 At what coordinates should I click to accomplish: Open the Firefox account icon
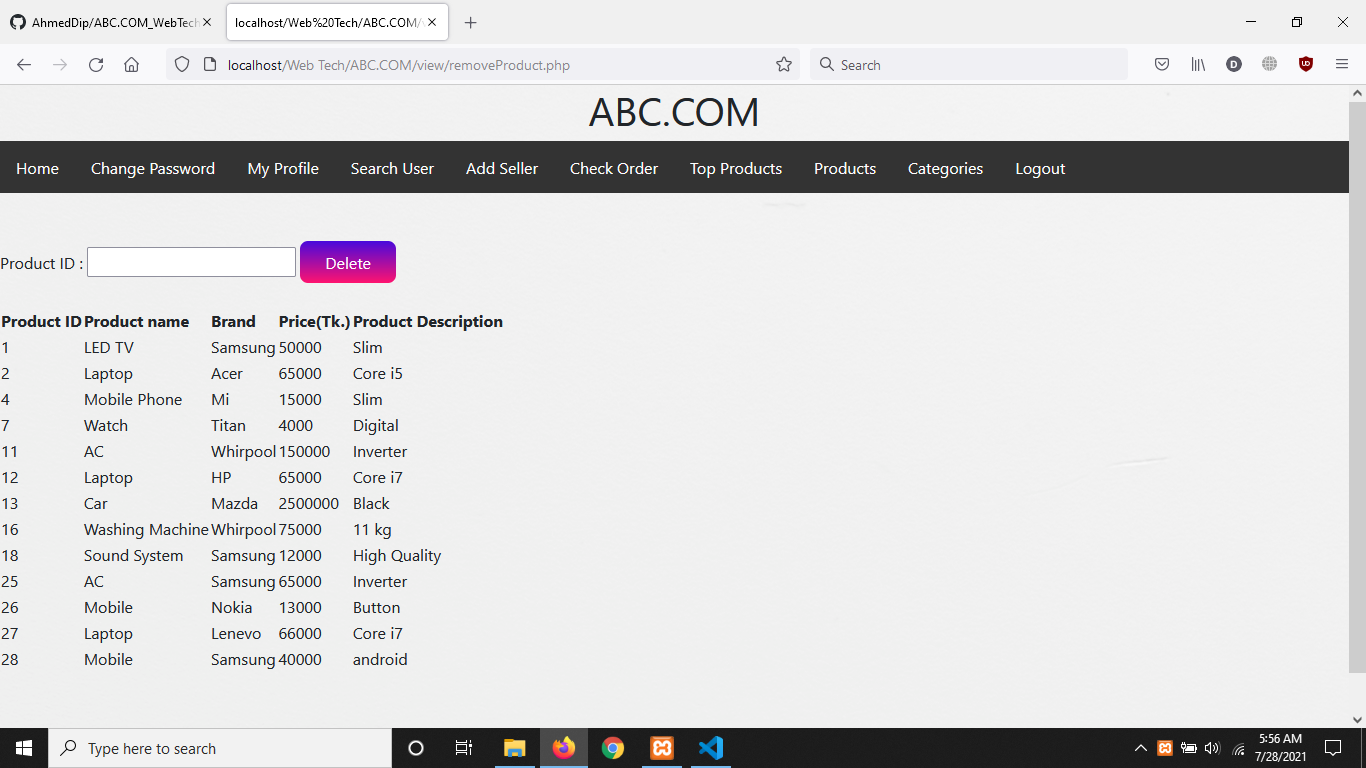pyautogui.click(x=1233, y=64)
